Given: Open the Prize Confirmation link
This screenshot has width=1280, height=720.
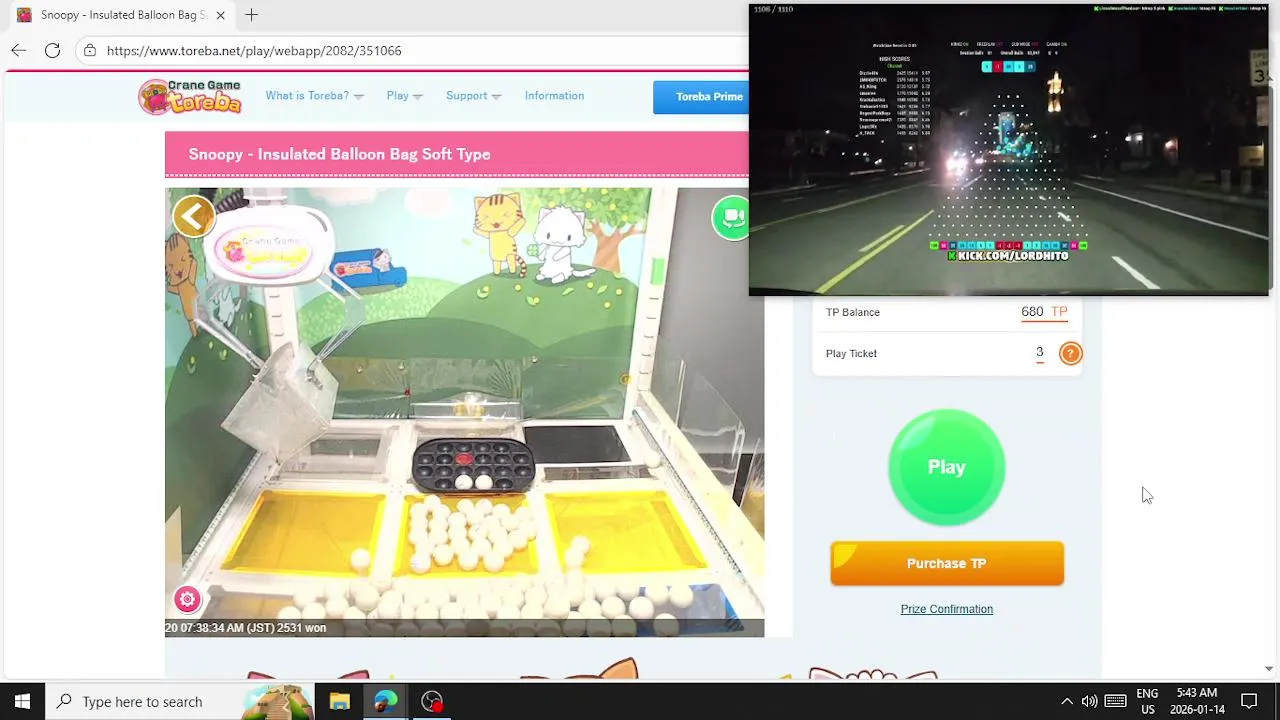Looking at the screenshot, I should [946, 609].
